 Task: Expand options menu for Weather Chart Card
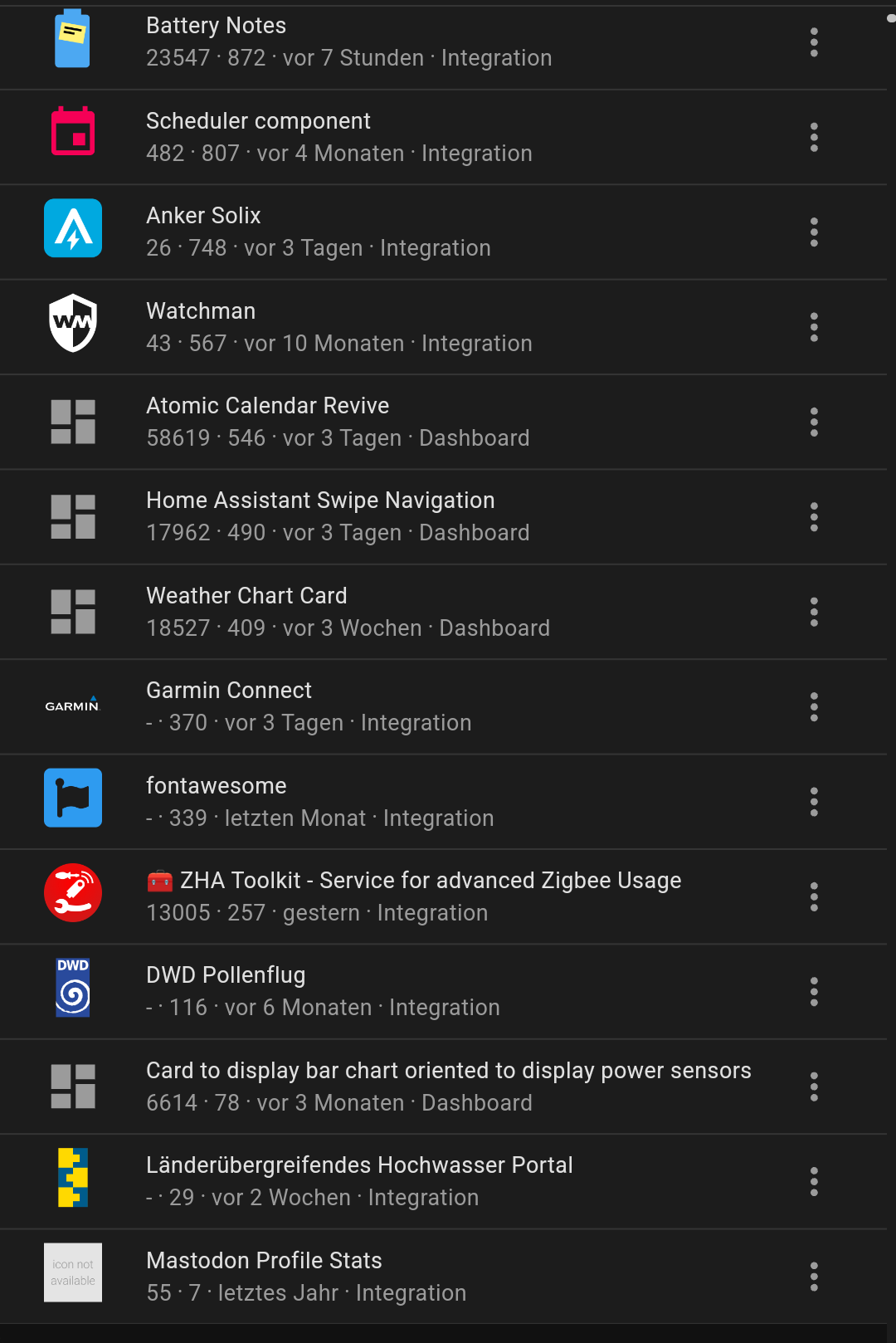pos(814,613)
